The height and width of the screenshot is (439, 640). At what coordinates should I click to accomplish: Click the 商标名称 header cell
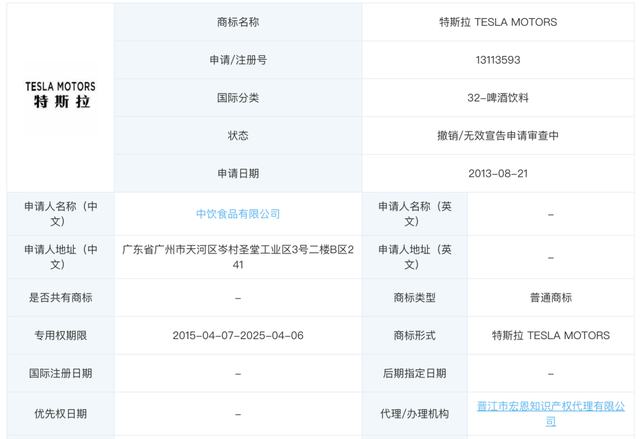point(238,22)
